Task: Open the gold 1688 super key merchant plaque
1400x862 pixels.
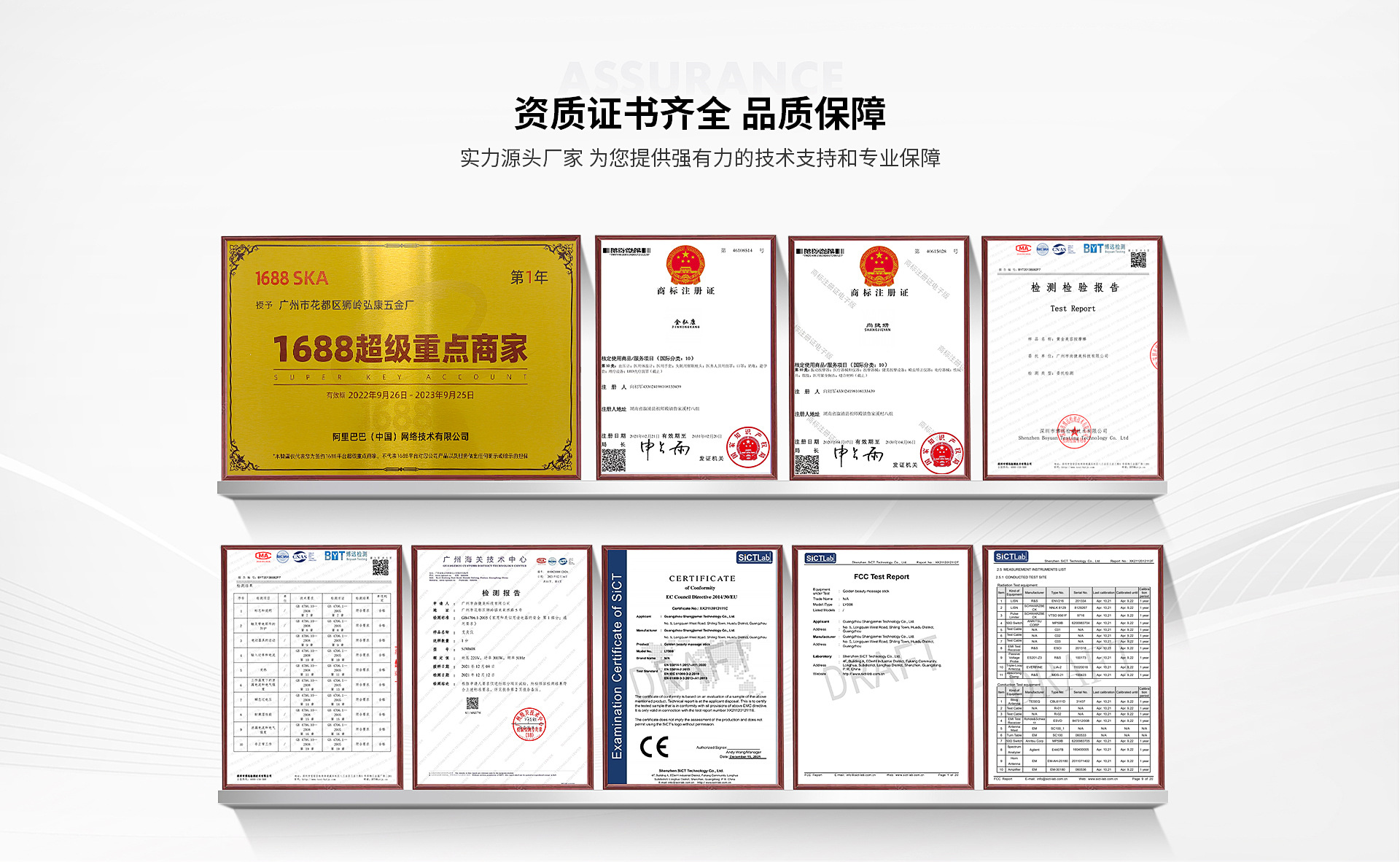Action: coord(400,357)
